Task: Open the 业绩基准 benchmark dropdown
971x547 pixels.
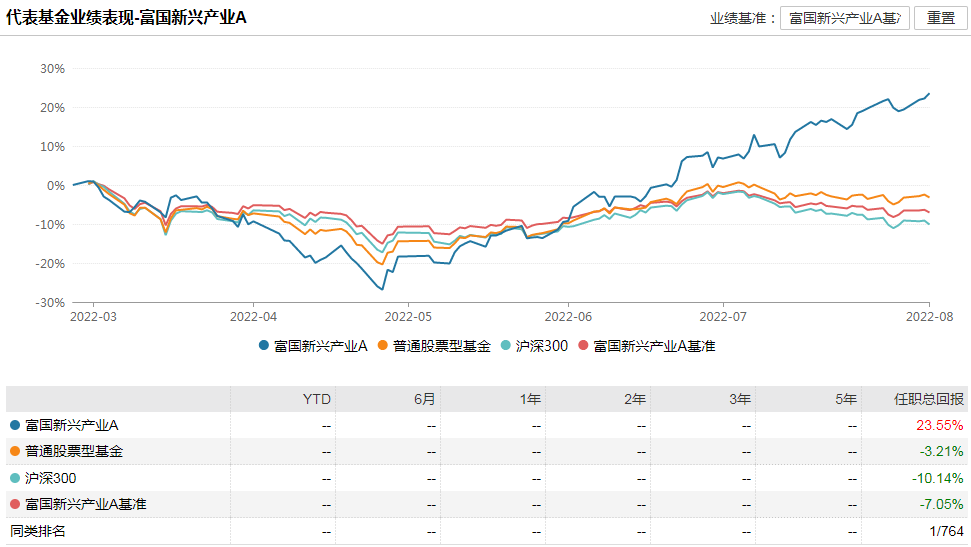Action: pyautogui.click(x=845, y=18)
